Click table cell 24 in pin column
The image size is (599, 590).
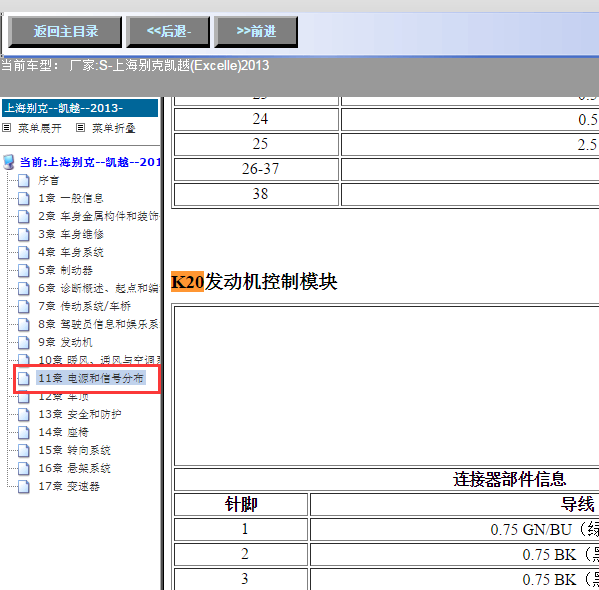tap(256, 119)
